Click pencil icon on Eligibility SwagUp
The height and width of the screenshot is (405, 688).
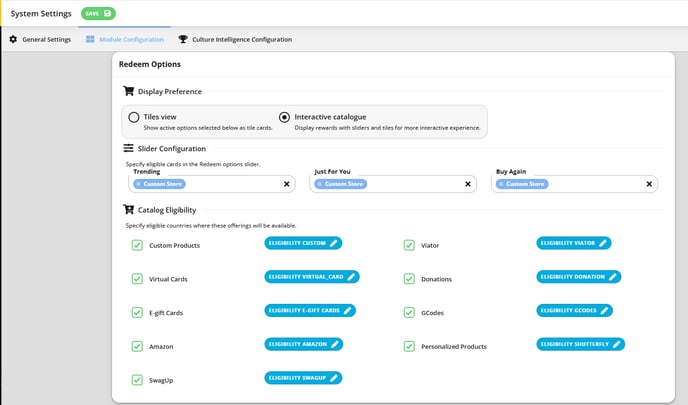point(333,378)
